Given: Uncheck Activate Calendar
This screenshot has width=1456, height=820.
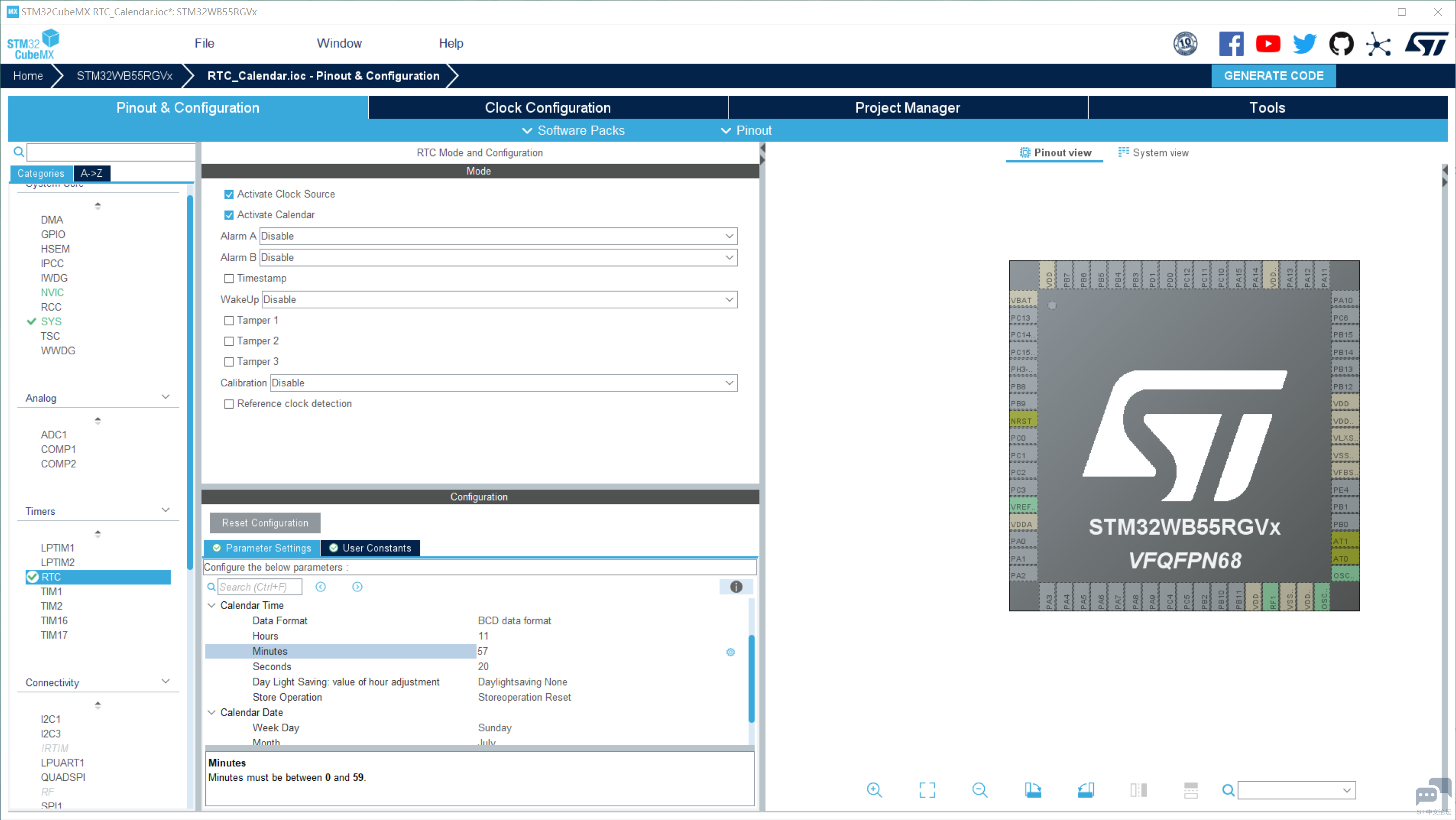Looking at the screenshot, I should coord(229,215).
